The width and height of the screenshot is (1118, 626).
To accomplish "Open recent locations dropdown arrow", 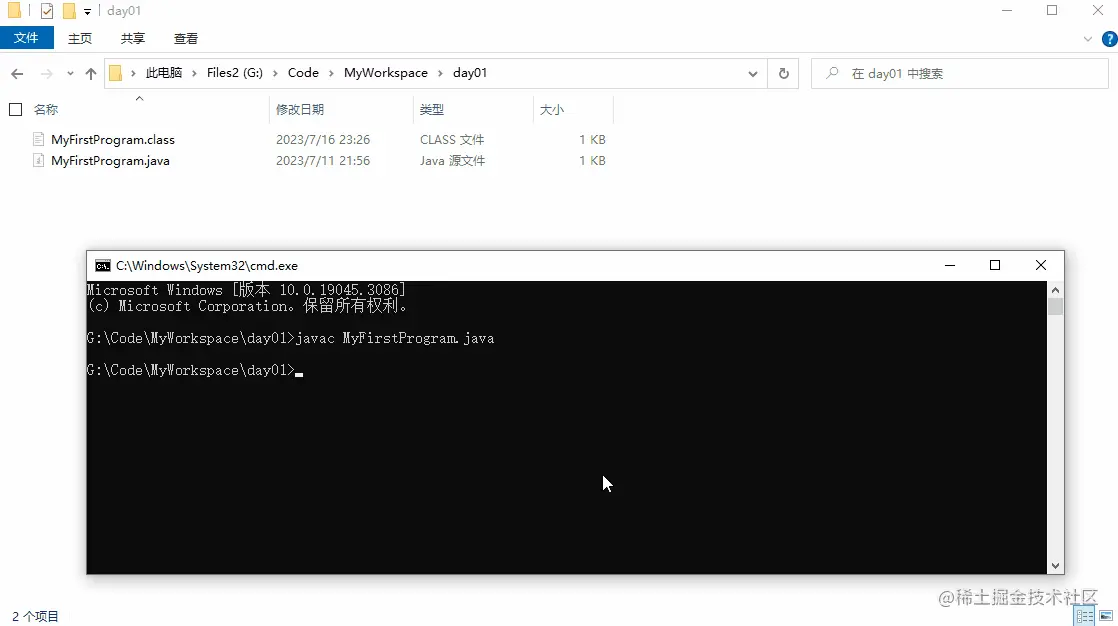I will 70,73.
